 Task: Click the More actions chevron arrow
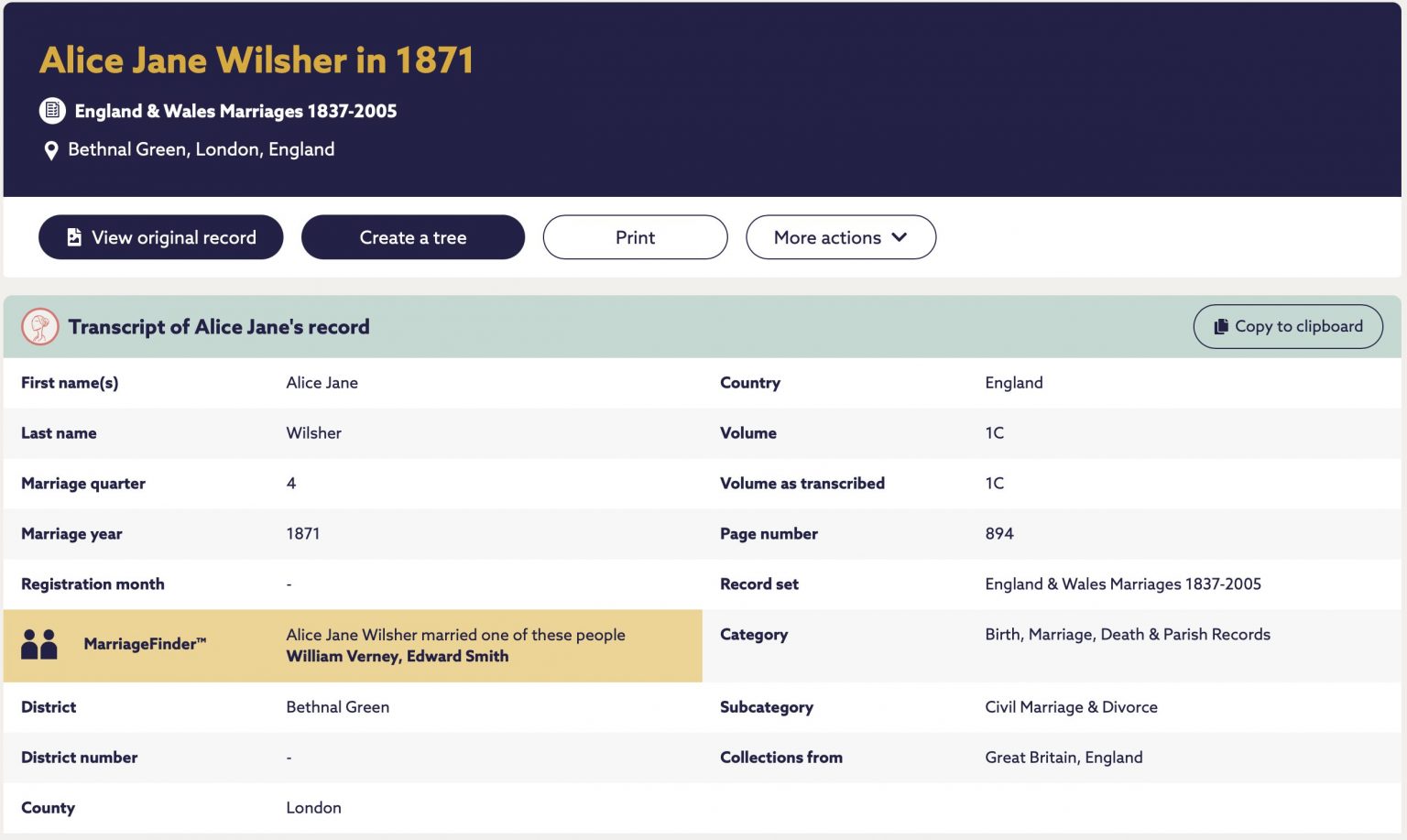[900, 237]
